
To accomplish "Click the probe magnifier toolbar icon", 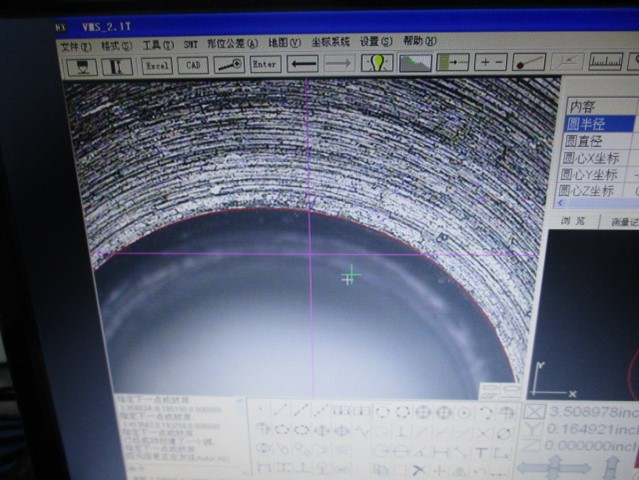I will click(229, 64).
